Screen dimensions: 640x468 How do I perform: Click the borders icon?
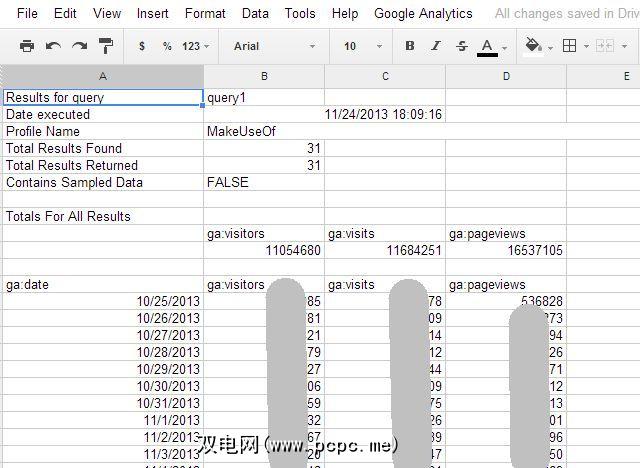[x=569, y=46]
